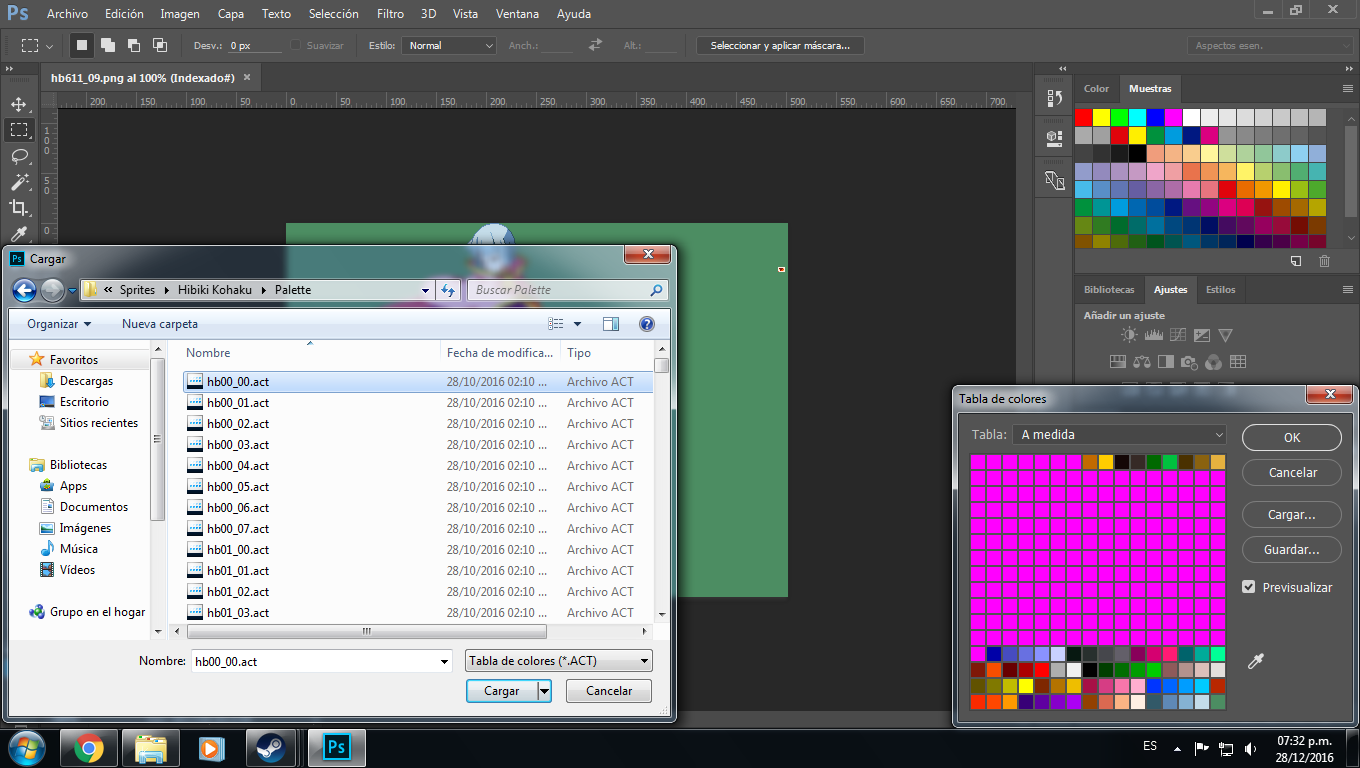The image size is (1360, 768).
Task: Toggle the Previsualizar checkbox
Action: pos(1248,587)
